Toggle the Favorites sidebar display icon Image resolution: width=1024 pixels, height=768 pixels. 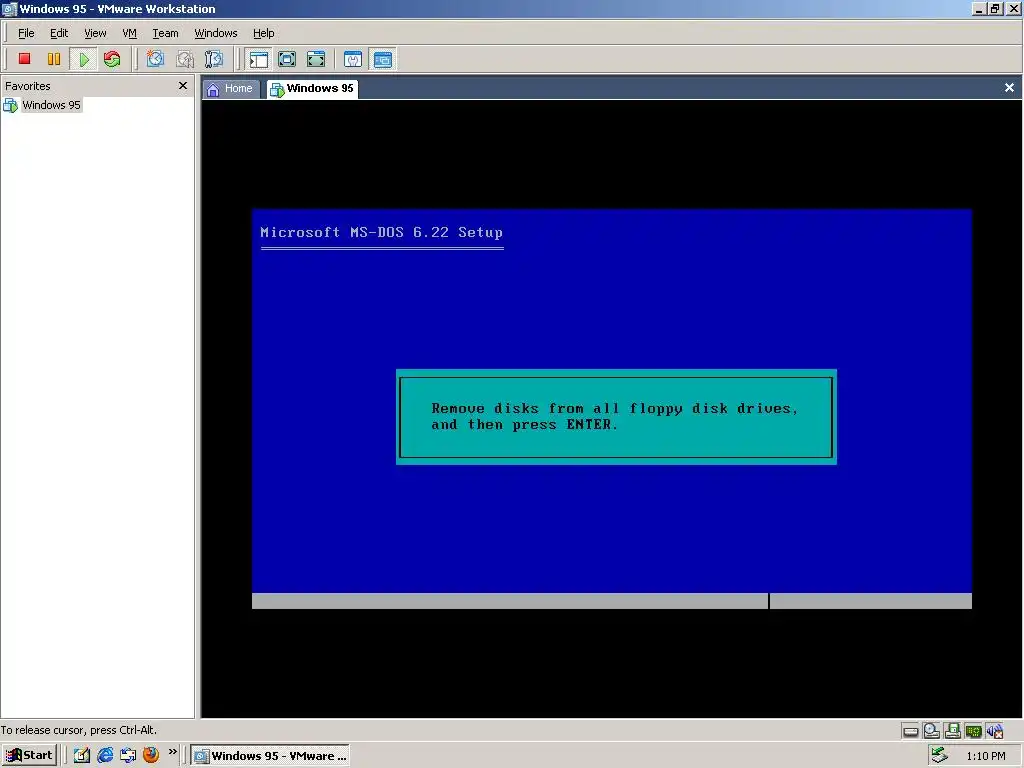click(259, 59)
